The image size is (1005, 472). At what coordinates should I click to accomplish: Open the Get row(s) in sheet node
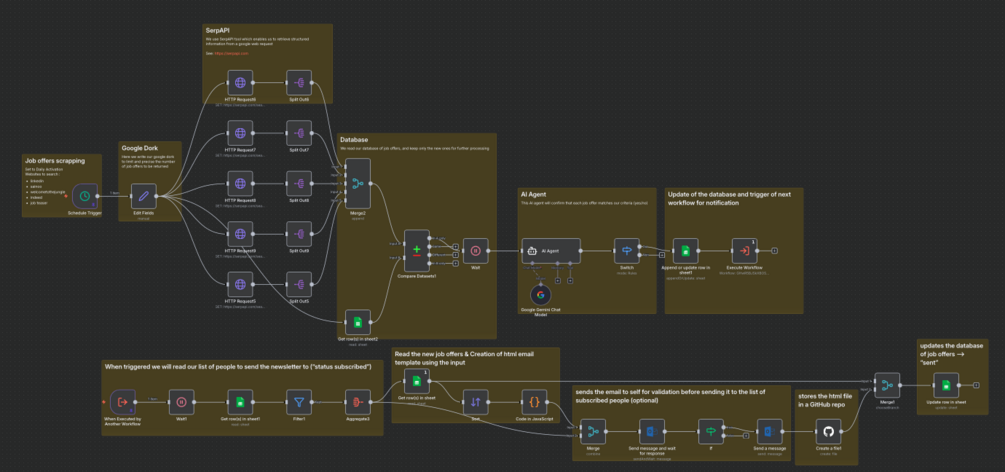tap(417, 382)
